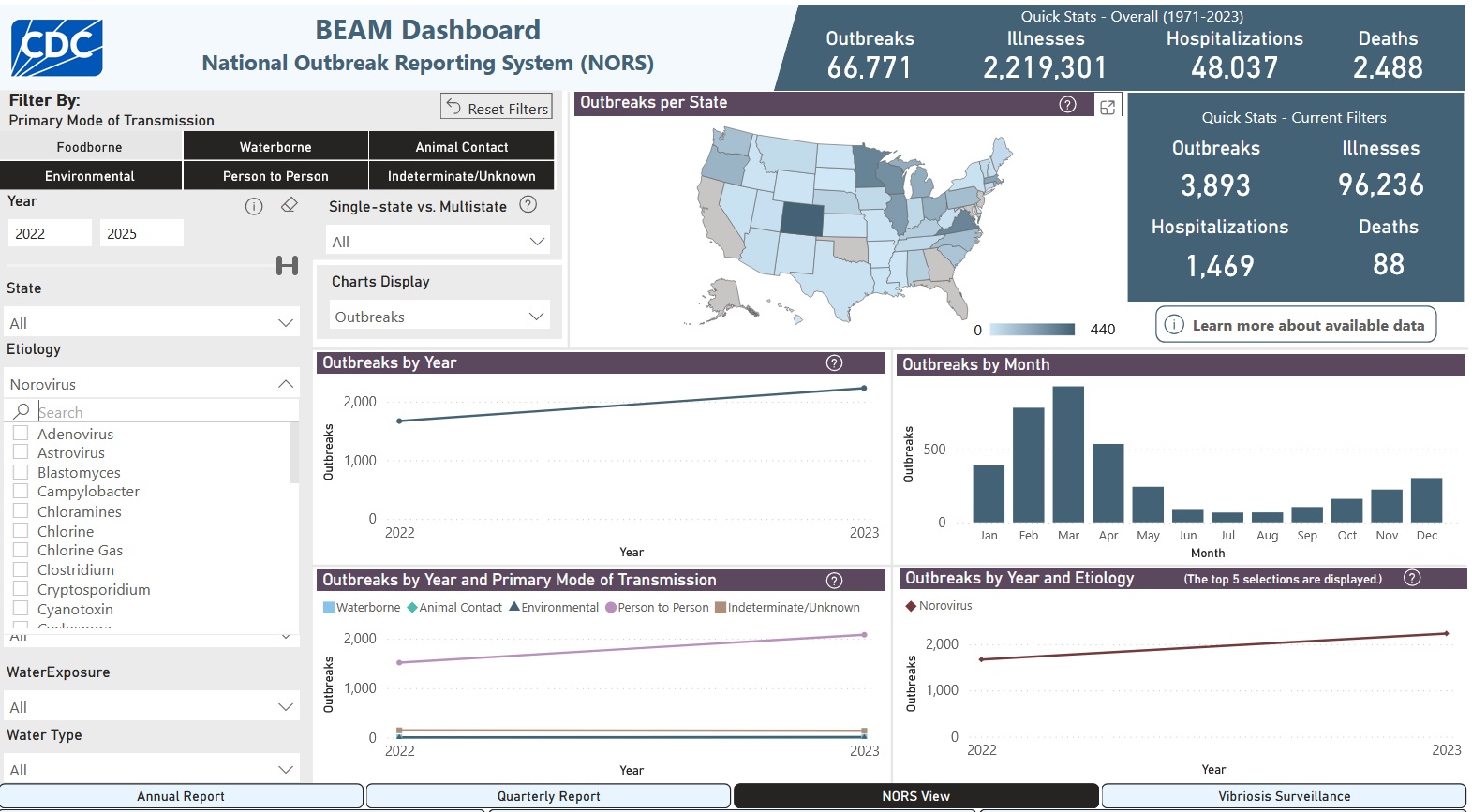Switch to the Vibriosis Surveillance tab
Image resolution: width=1472 pixels, height=812 pixels.
click(1284, 796)
